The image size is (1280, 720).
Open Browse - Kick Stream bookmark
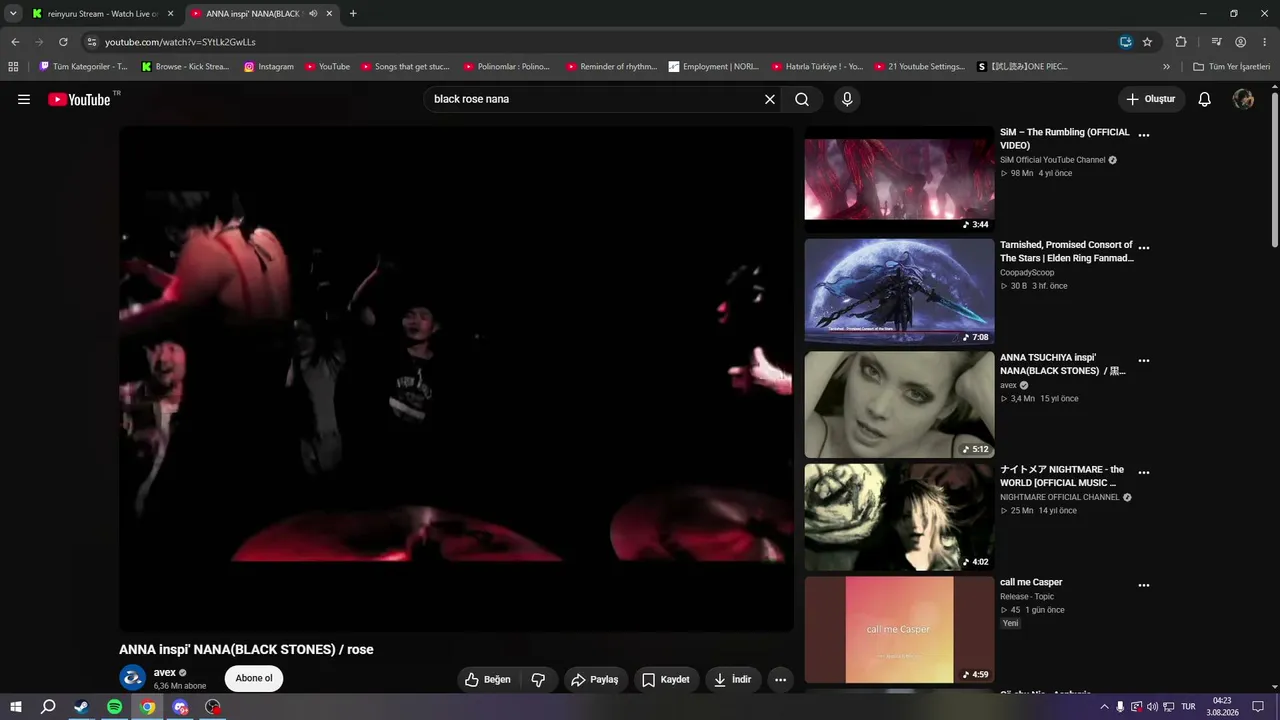click(x=186, y=67)
